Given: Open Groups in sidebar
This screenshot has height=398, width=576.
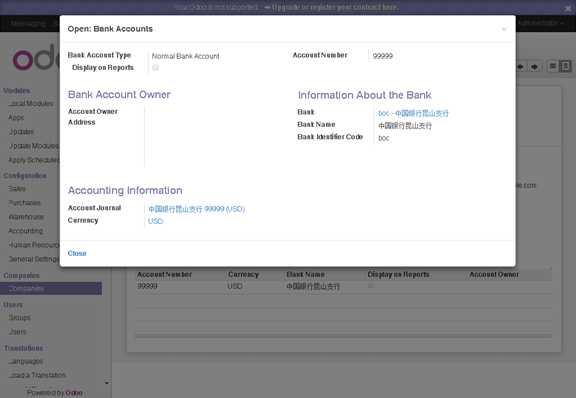Looking at the screenshot, I should click(x=19, y=318).
